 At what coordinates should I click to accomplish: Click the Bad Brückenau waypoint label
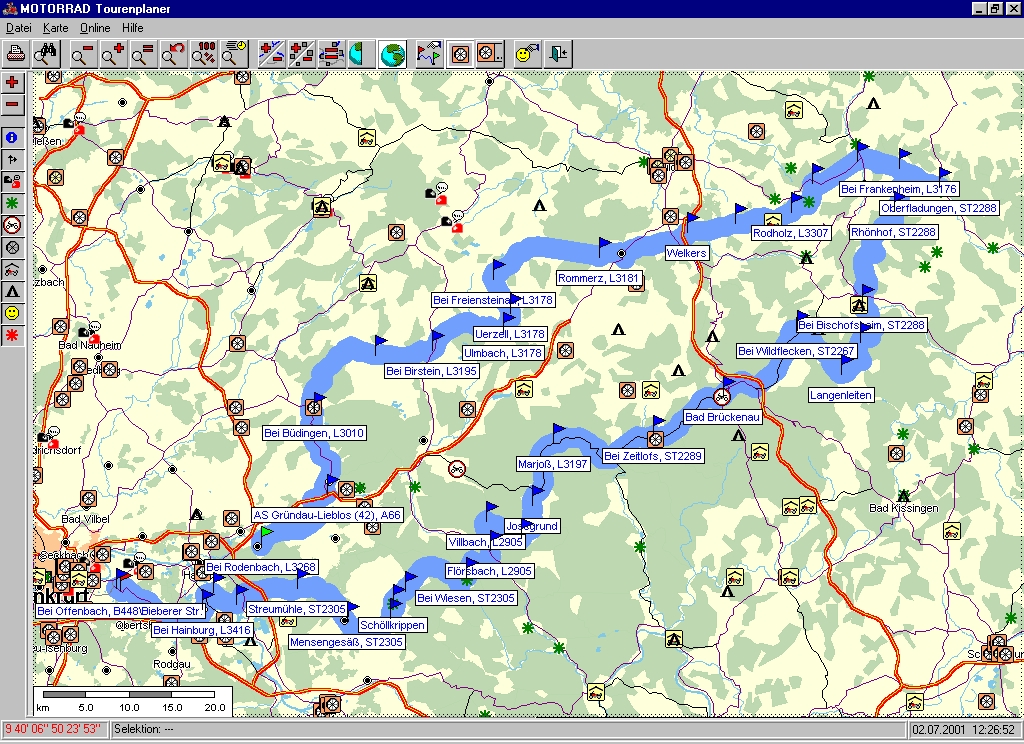(x=722, y=416)
